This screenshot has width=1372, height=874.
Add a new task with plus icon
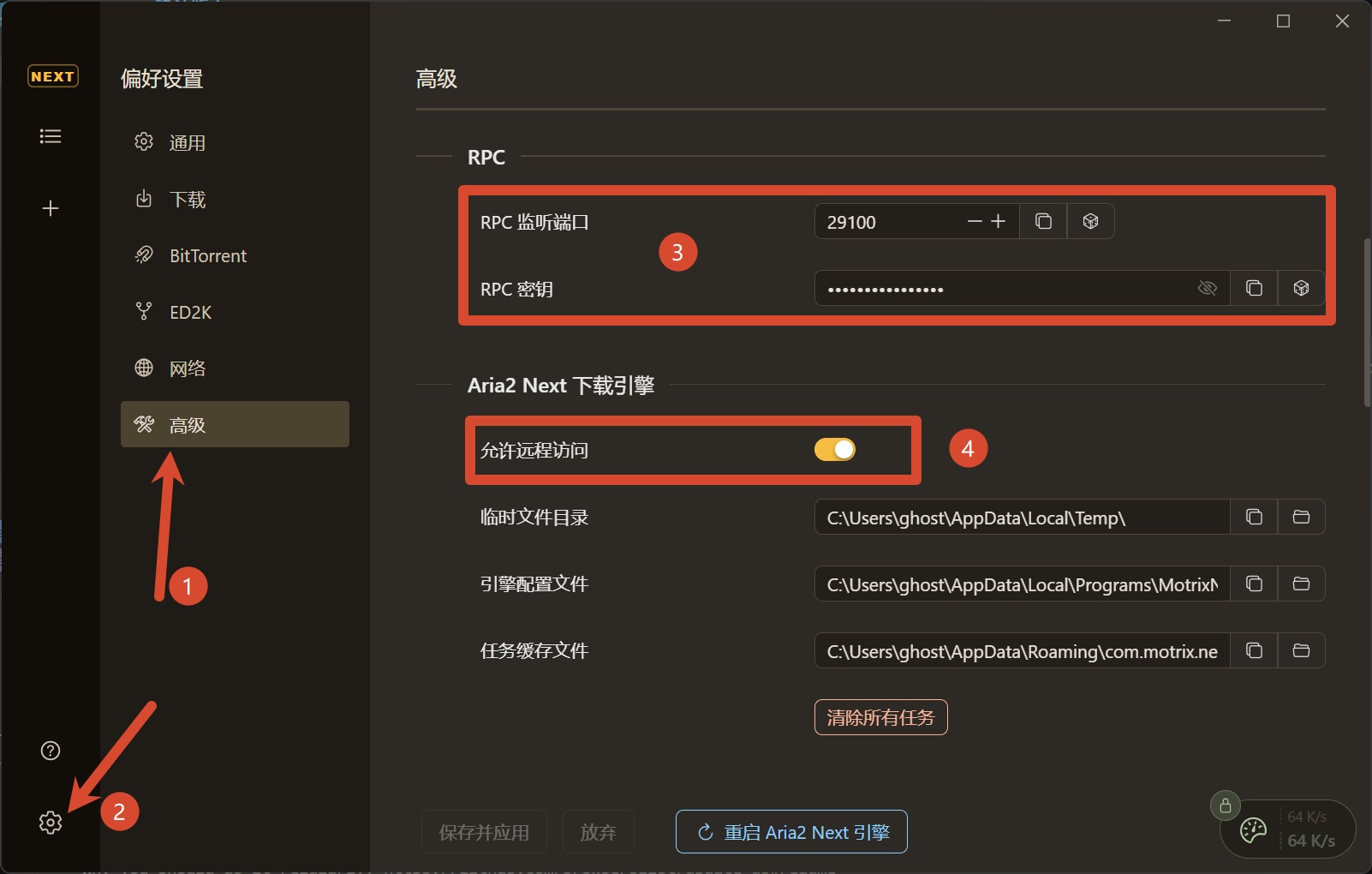[x=51, y=208]
